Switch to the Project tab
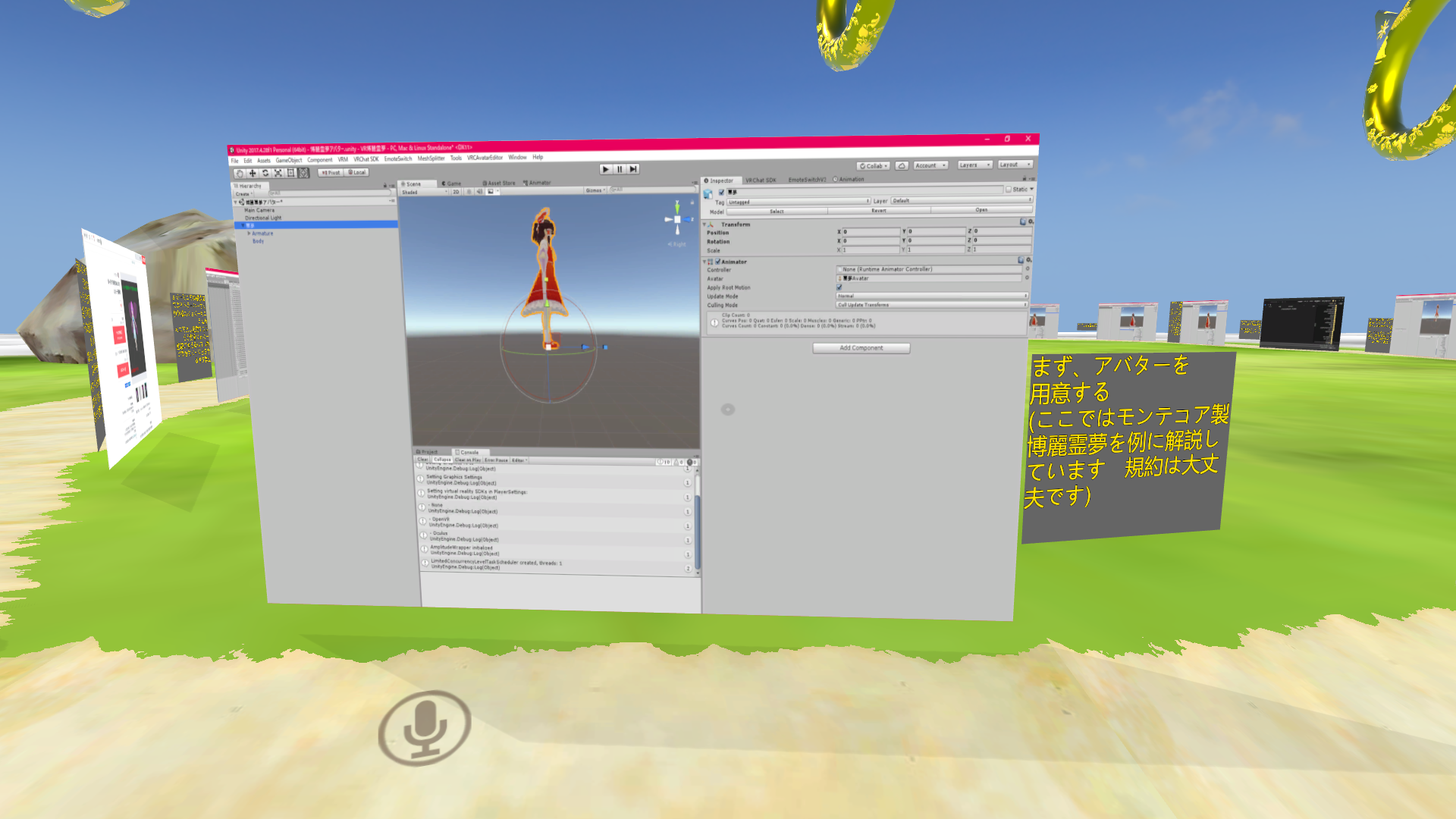The image size is (1456, 819). [428, 452]
